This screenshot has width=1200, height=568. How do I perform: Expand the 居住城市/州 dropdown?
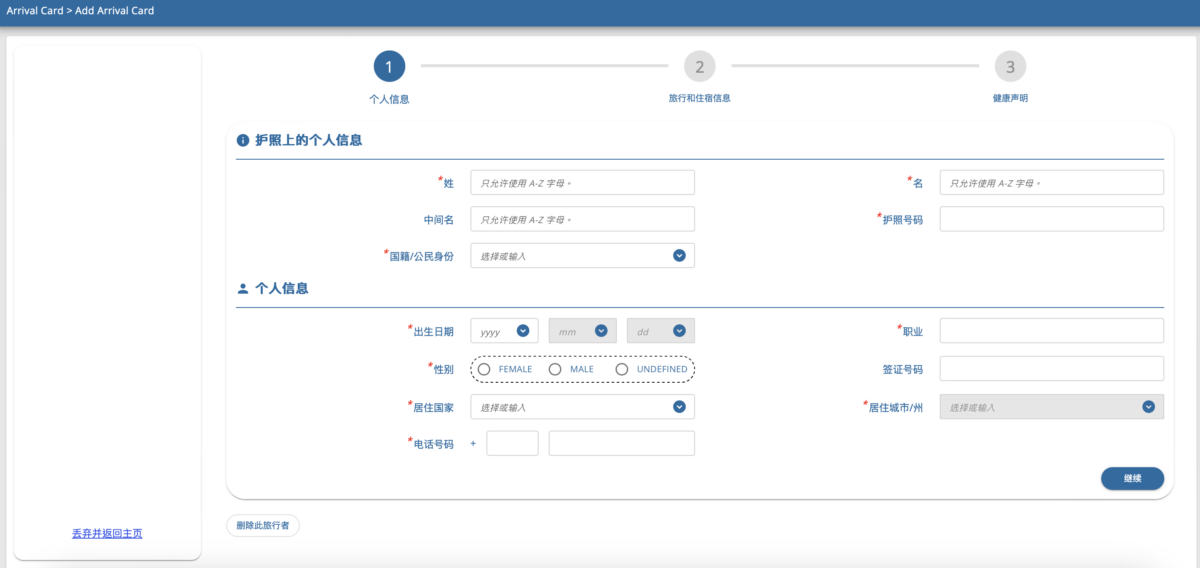tap(1148, 407)
